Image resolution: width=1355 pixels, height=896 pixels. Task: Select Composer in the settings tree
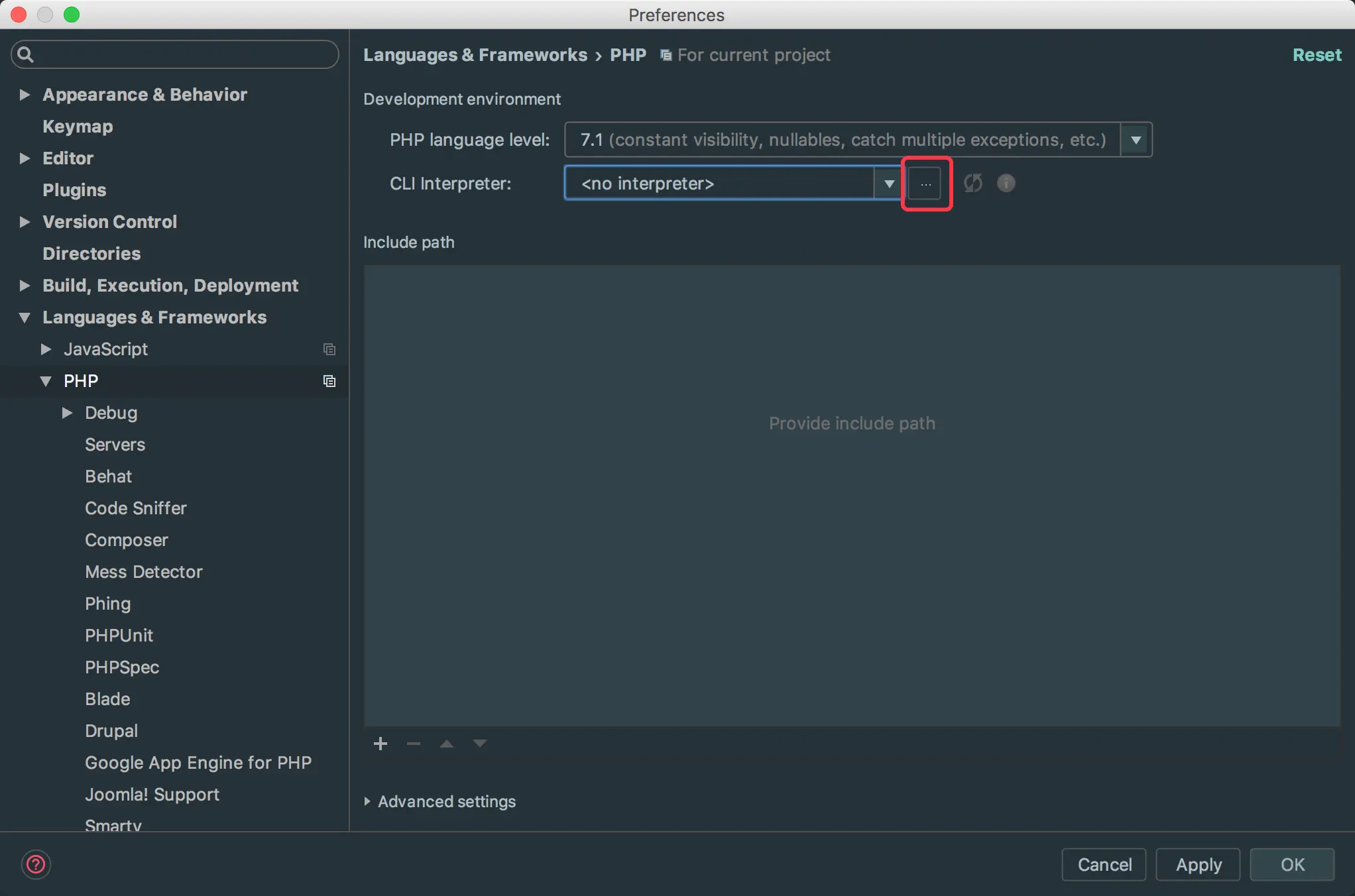126,540
